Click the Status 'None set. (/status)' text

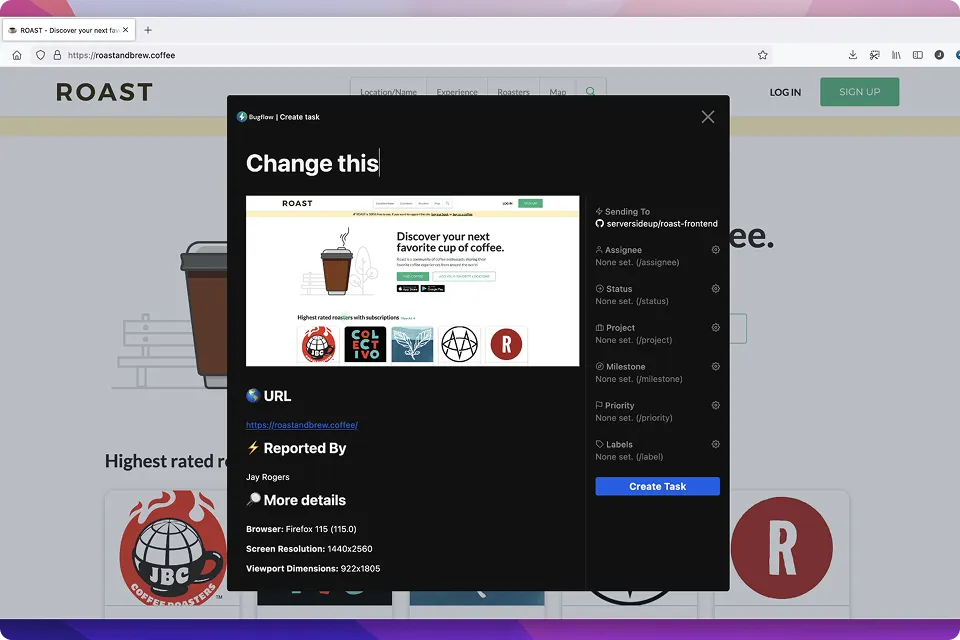coord(632,301)
